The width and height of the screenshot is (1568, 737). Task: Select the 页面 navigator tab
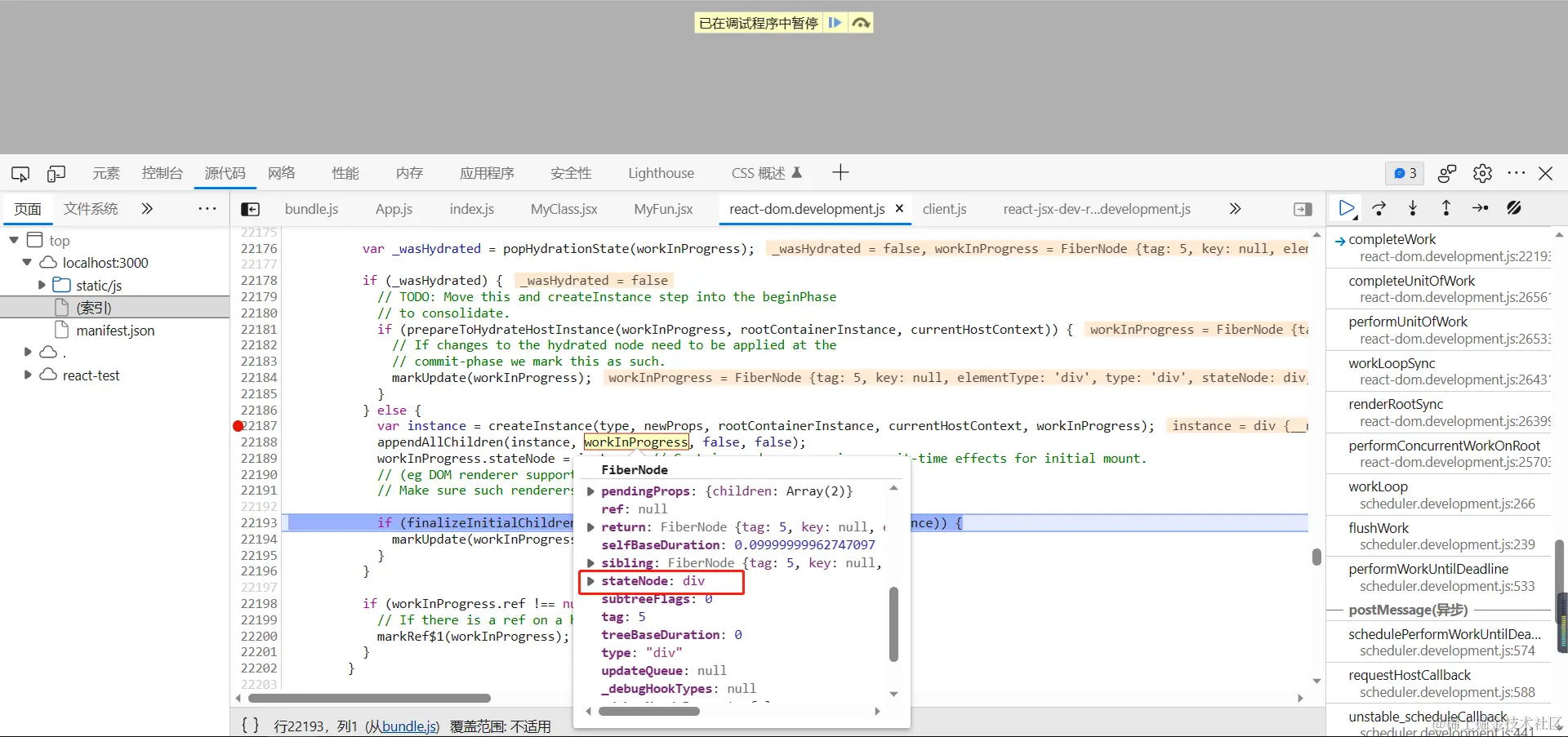pyautogui.click(x=28, y=209)
